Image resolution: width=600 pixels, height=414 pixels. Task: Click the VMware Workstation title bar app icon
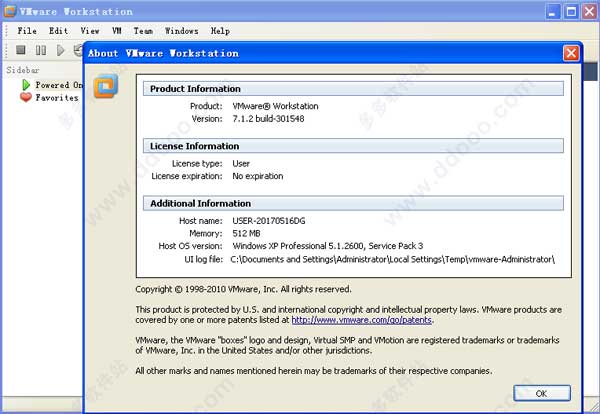pos(9,11)
